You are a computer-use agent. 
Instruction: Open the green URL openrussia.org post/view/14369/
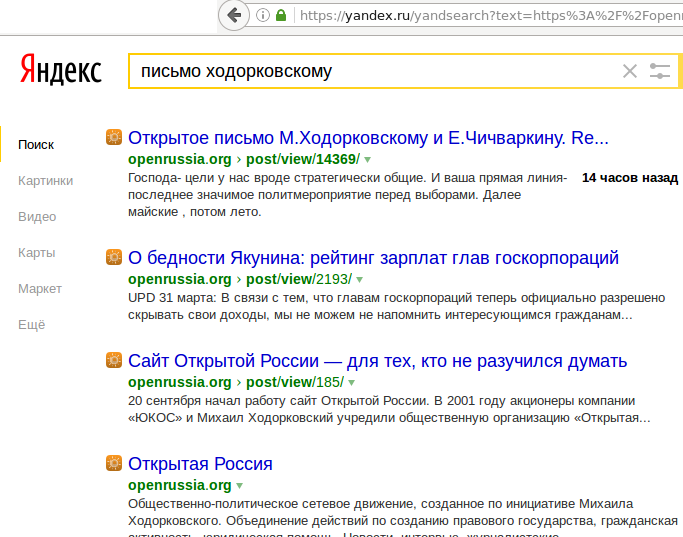click(x=244, y=159)
